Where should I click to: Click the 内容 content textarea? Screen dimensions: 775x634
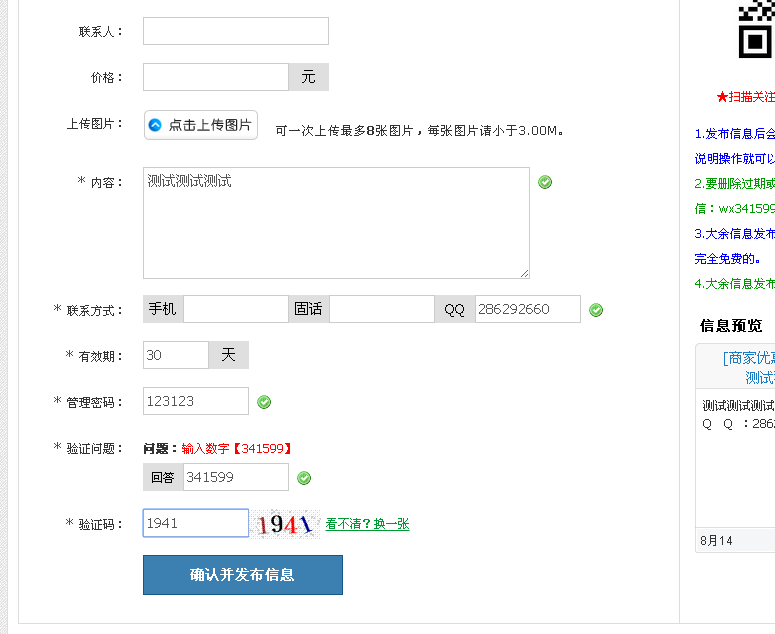point(336,223)
